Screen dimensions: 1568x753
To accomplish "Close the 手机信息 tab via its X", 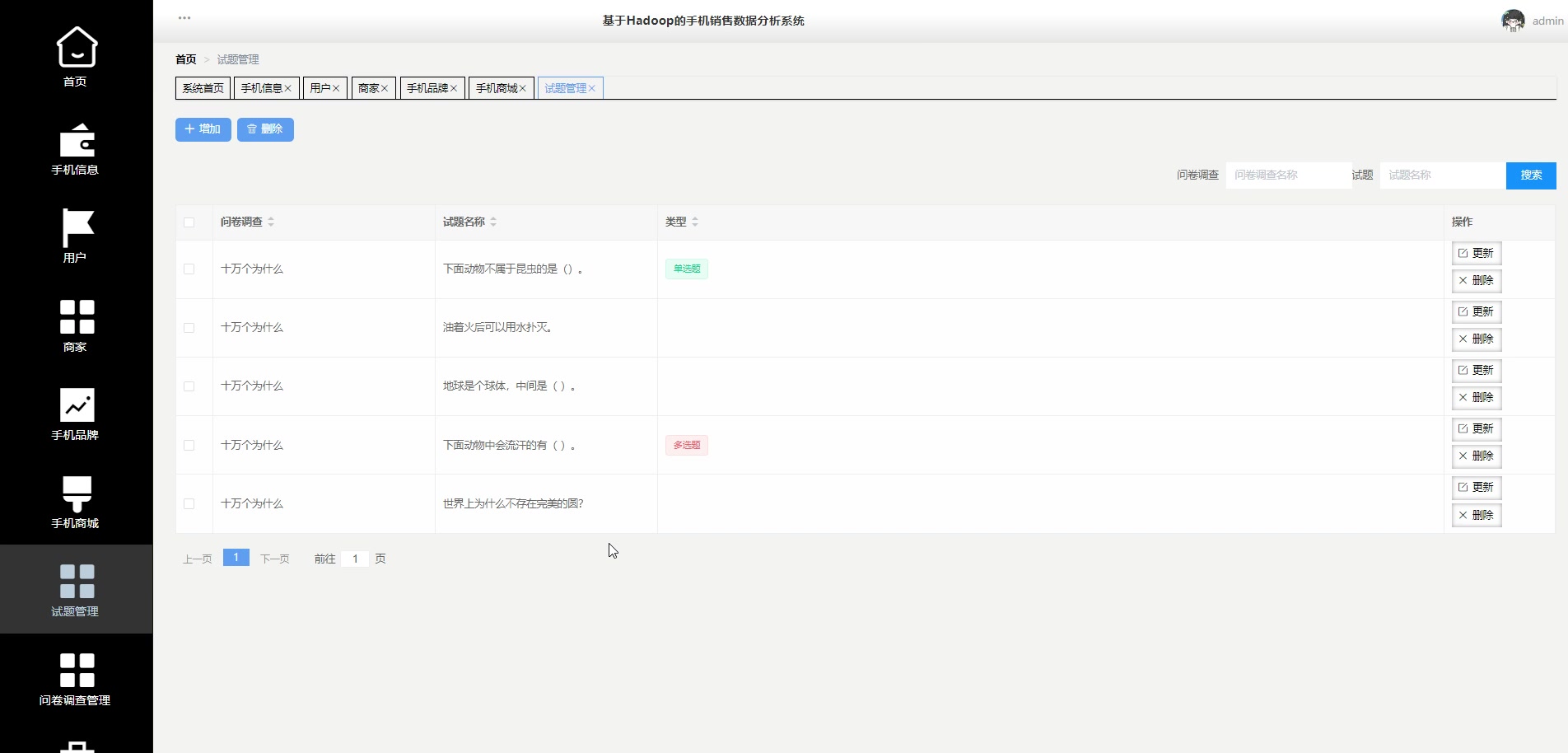I will 288,88.
